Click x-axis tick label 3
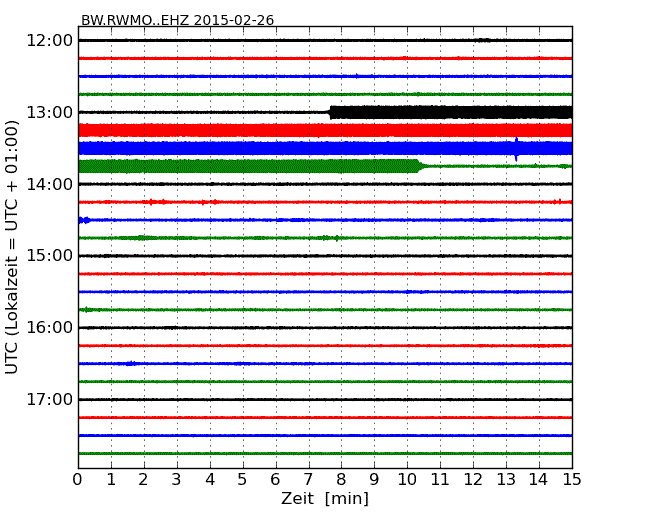The height and width of the screenshot is (520, 650). [177, 480]
